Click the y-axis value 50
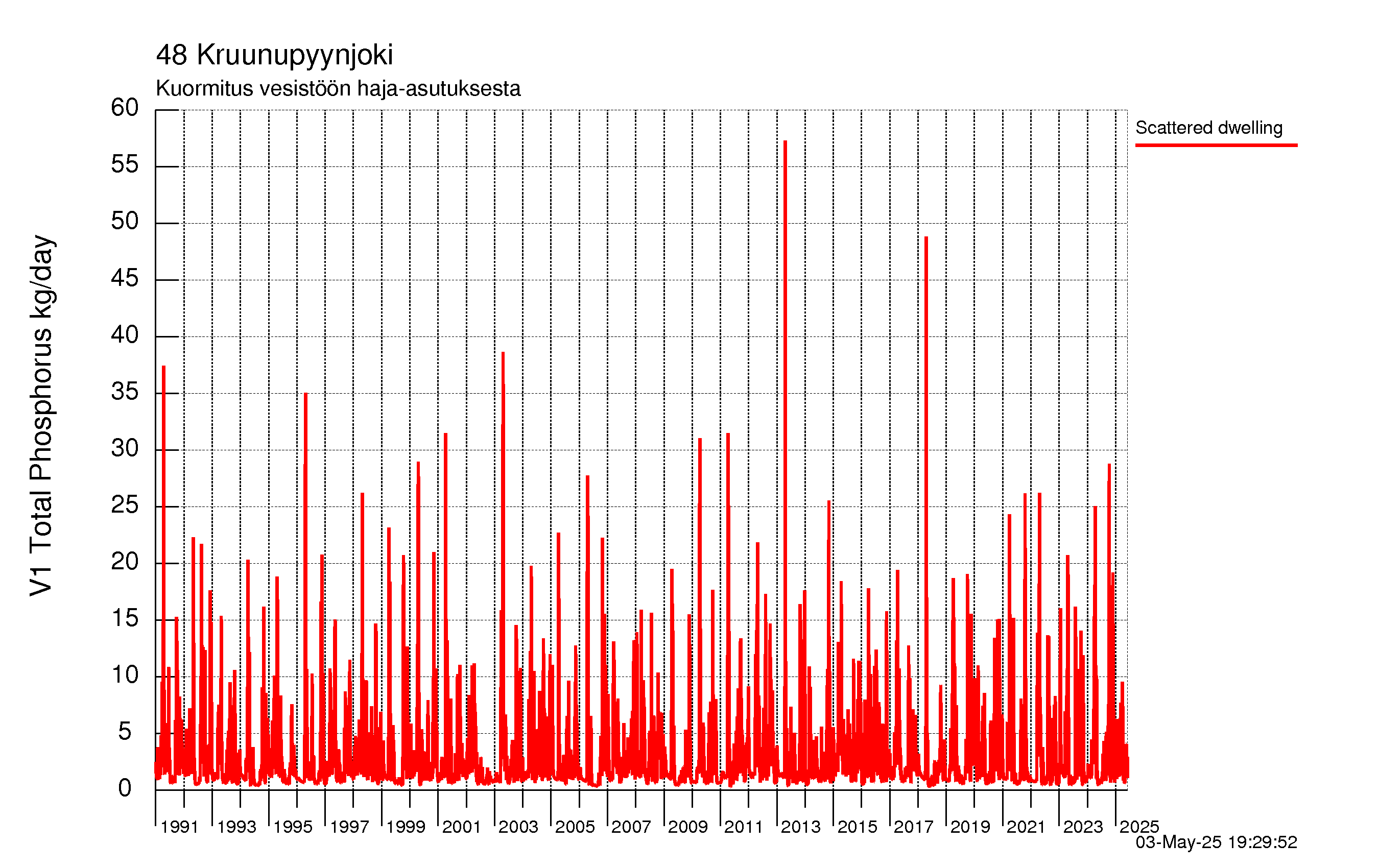Viewport: 1379px width, 868px height. point(125,222)
